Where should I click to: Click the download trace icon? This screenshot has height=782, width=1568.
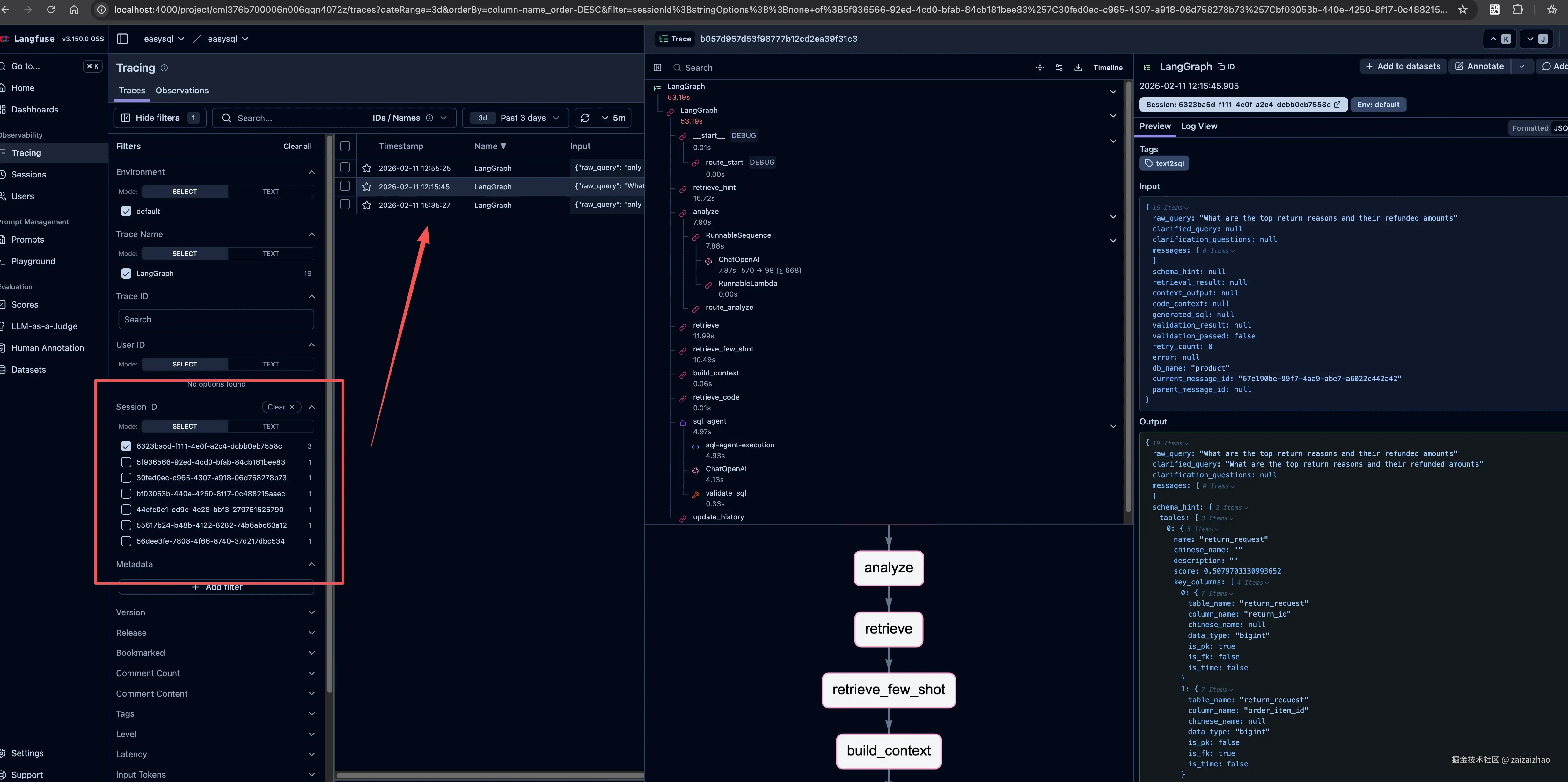click(1078, 68)
